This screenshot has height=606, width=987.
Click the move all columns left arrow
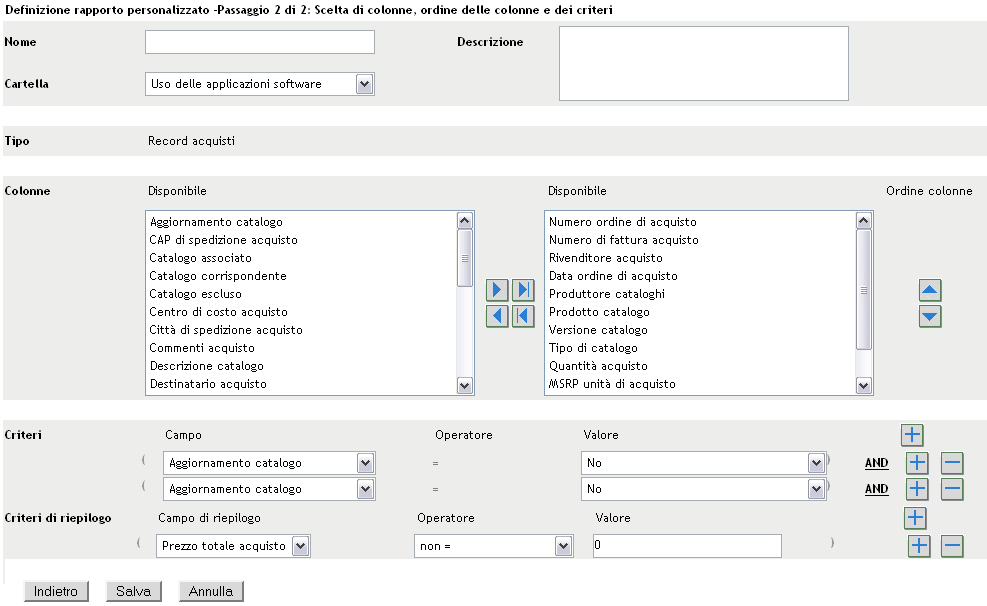[523, 316]
